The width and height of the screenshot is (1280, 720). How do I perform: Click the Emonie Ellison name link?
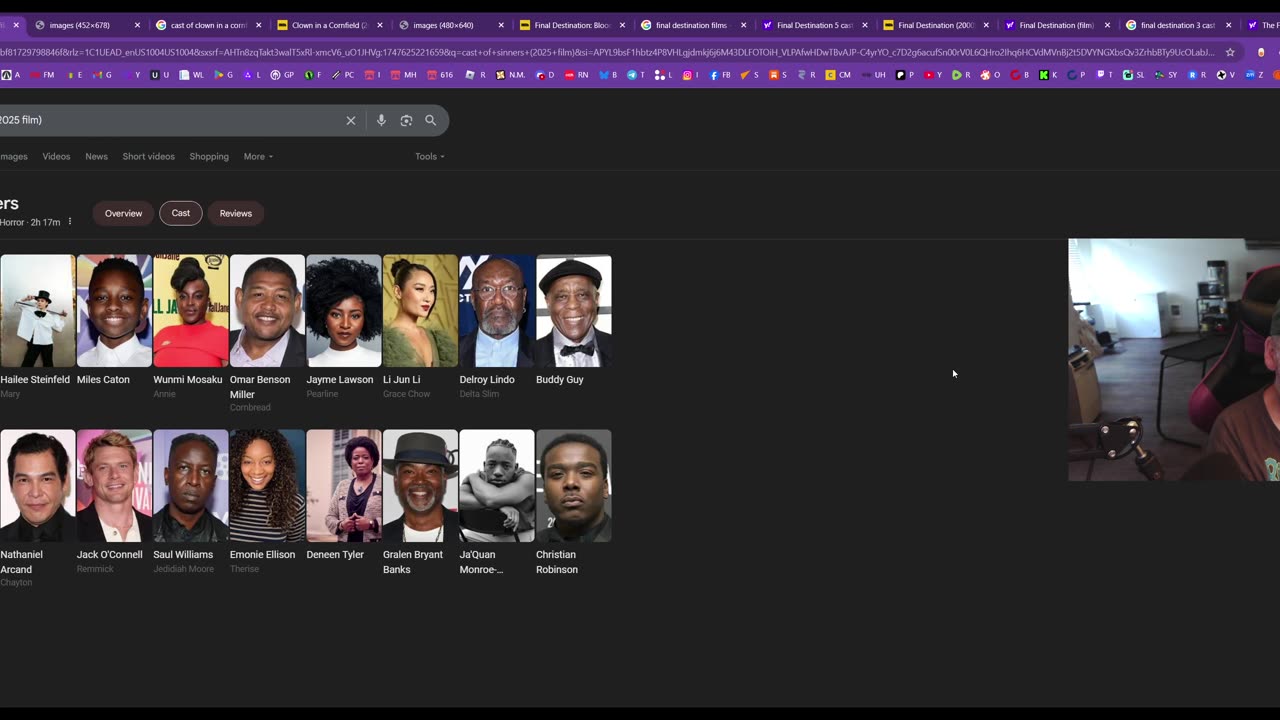pos(263,555)
